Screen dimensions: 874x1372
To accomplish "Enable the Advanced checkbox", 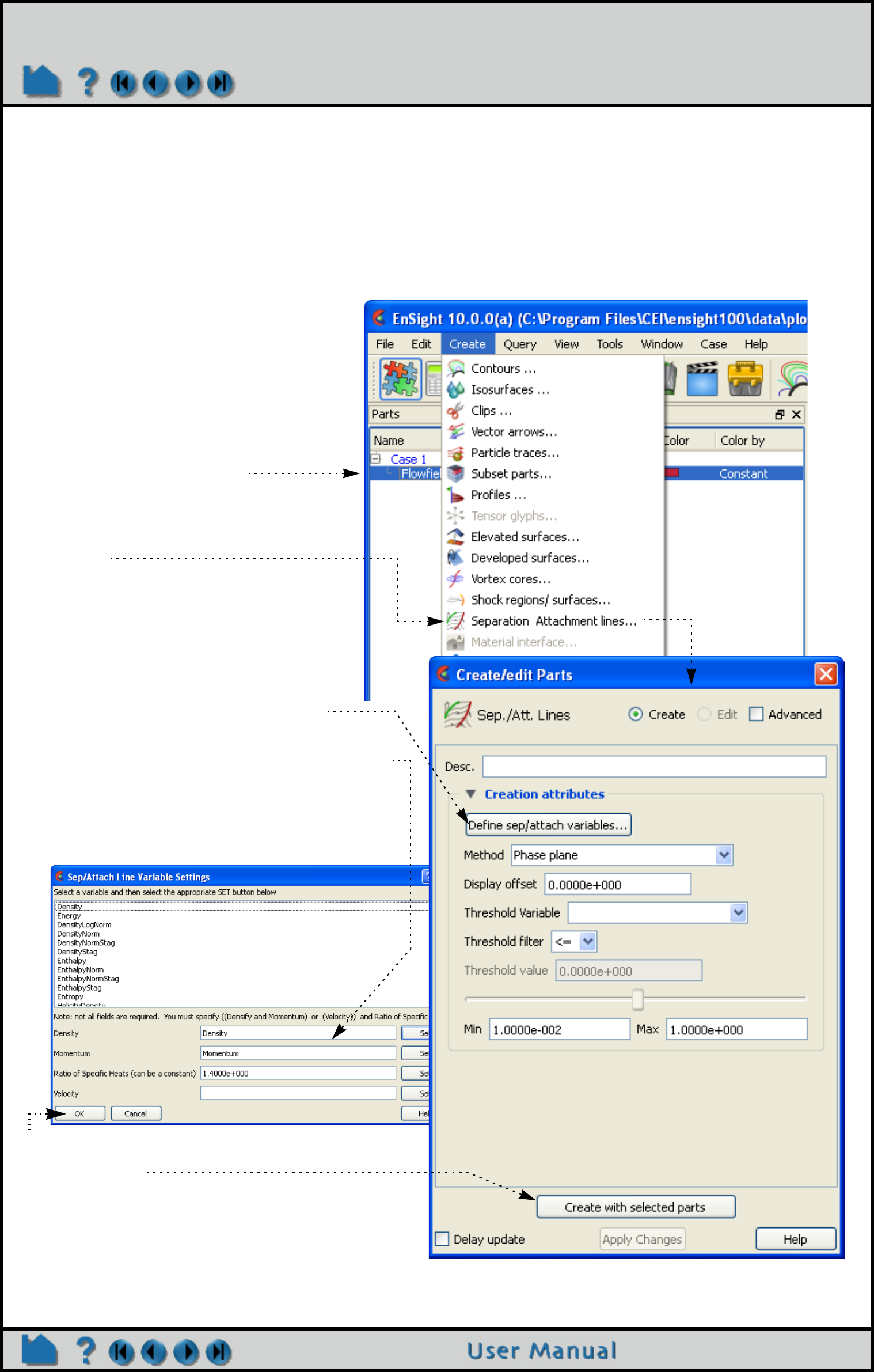I will pos(757,714).
